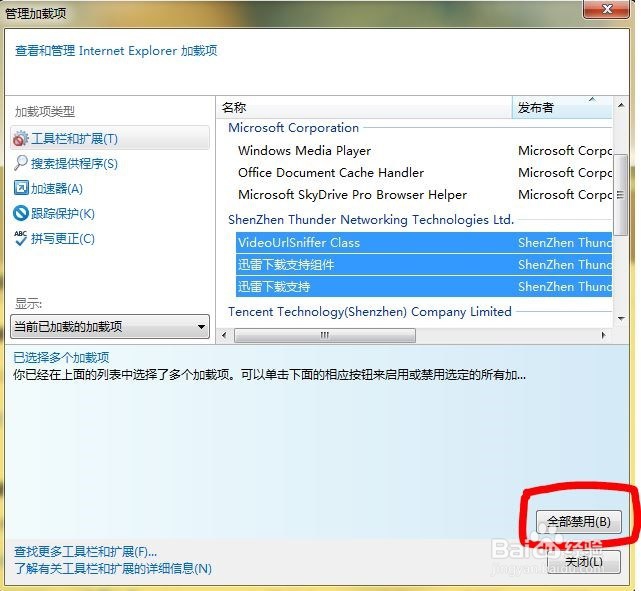Click the gear icon beside 工具栏和扩展
The width and height of the screenshot is (641, 591).
(x=20, y=139)
